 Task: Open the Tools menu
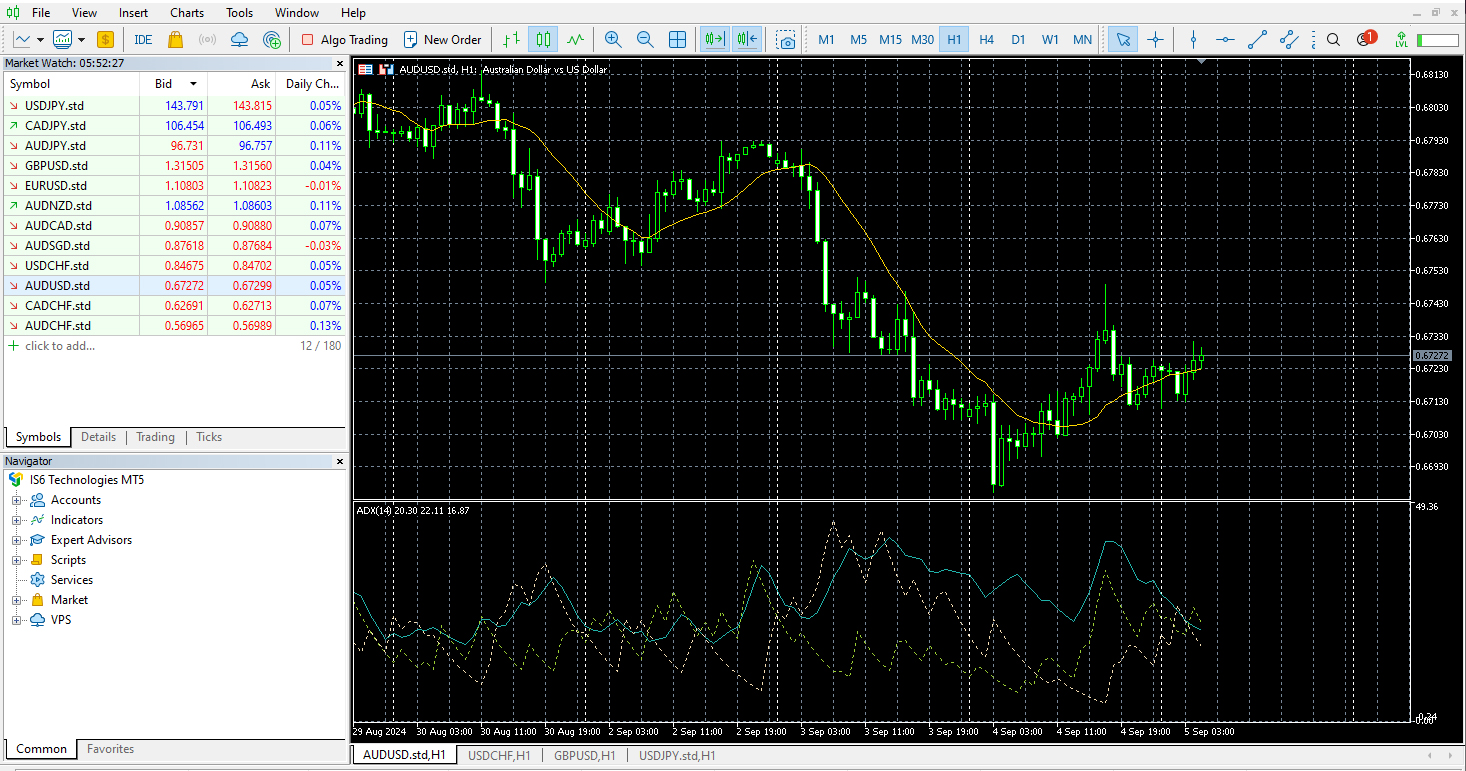[239, 13]
